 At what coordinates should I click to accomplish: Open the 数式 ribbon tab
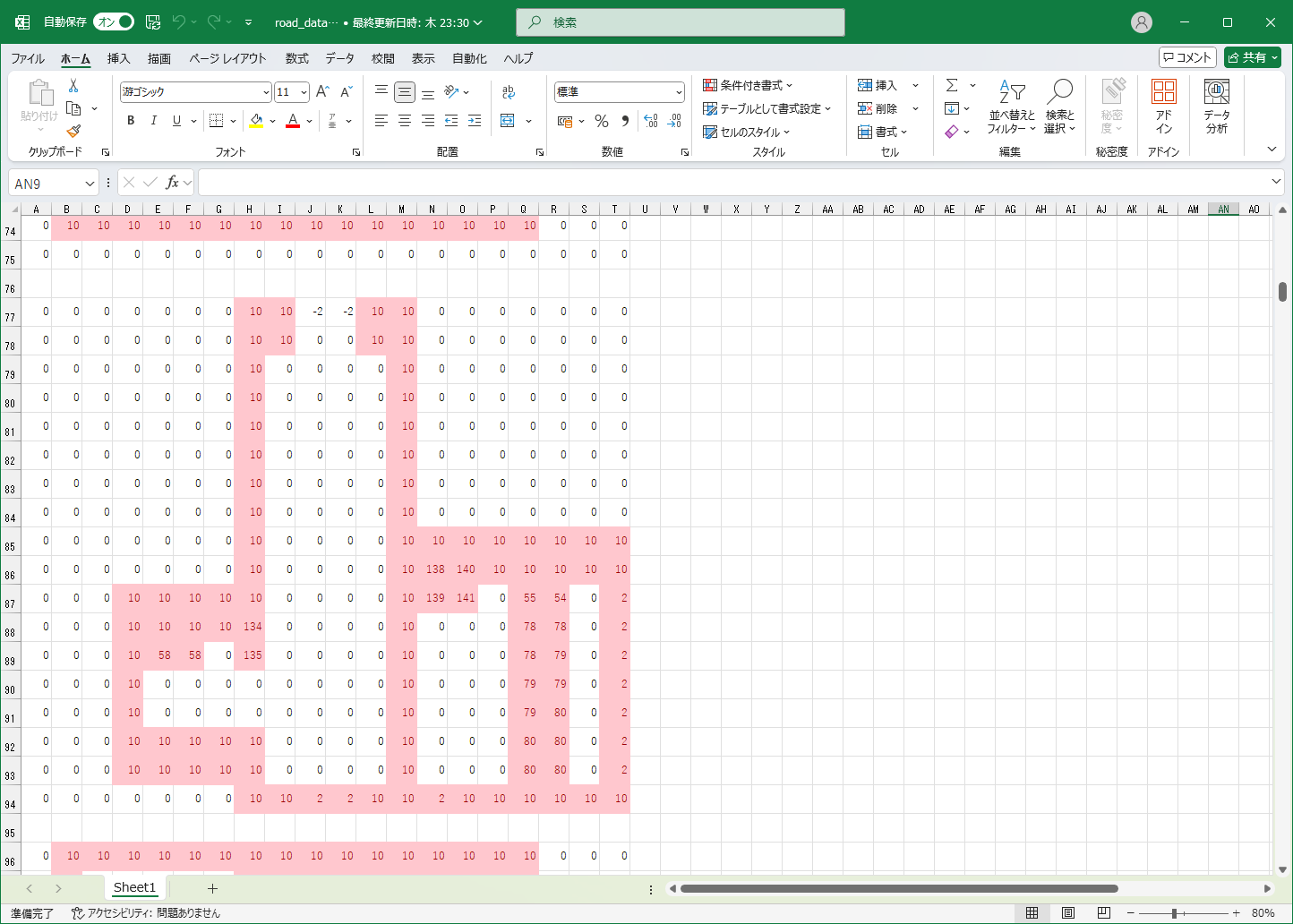point(296,58)
